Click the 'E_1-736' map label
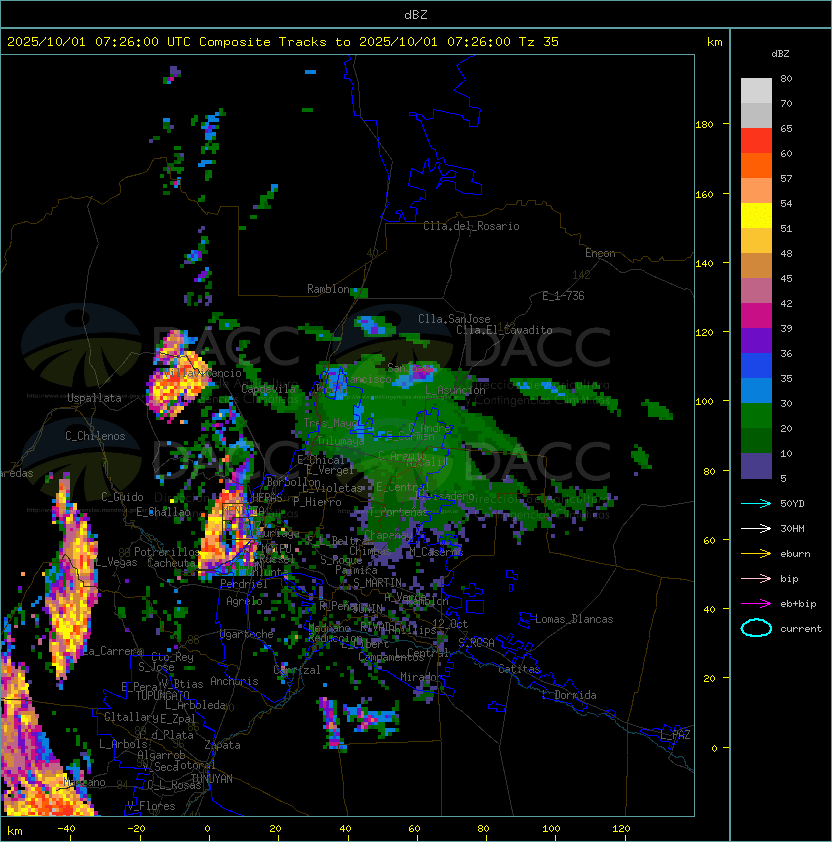The height and width of the screenshot is (842, 832). tap(563, 296)
